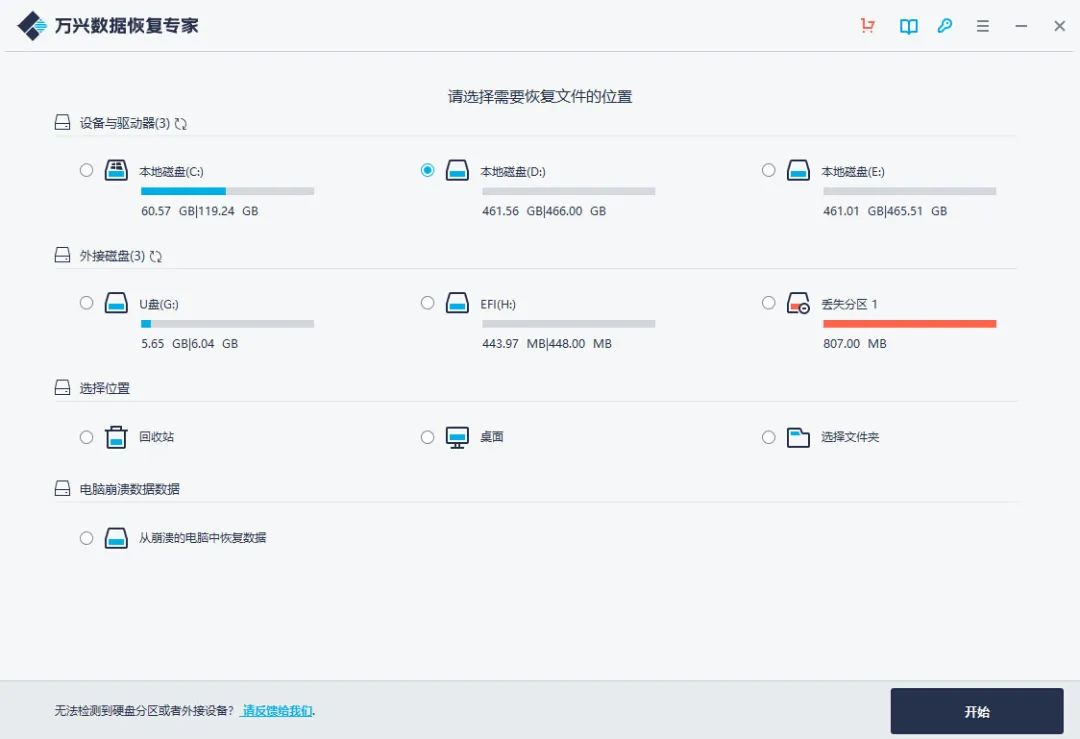Viewport: 1080px width, 739px height.
Task: Open the hamburger menu
Action: 983,26
